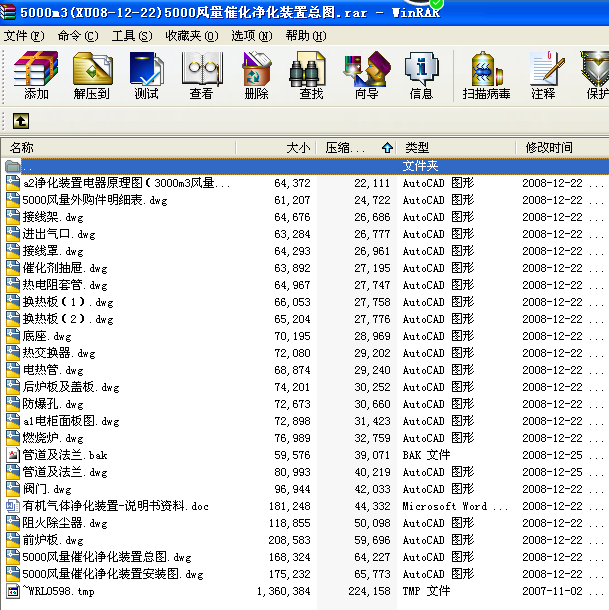Select the file 进出气口.dwg
609x610 pixels.
(59, 234)
